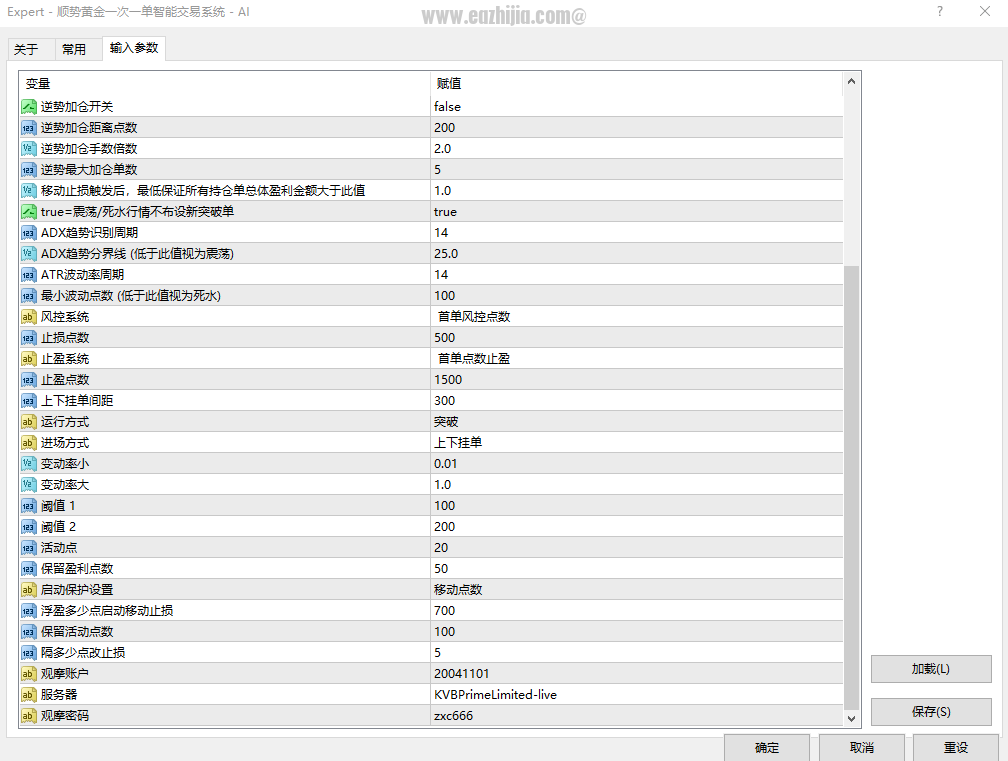Click the icon next to 阈值 1

click(28, 506)
